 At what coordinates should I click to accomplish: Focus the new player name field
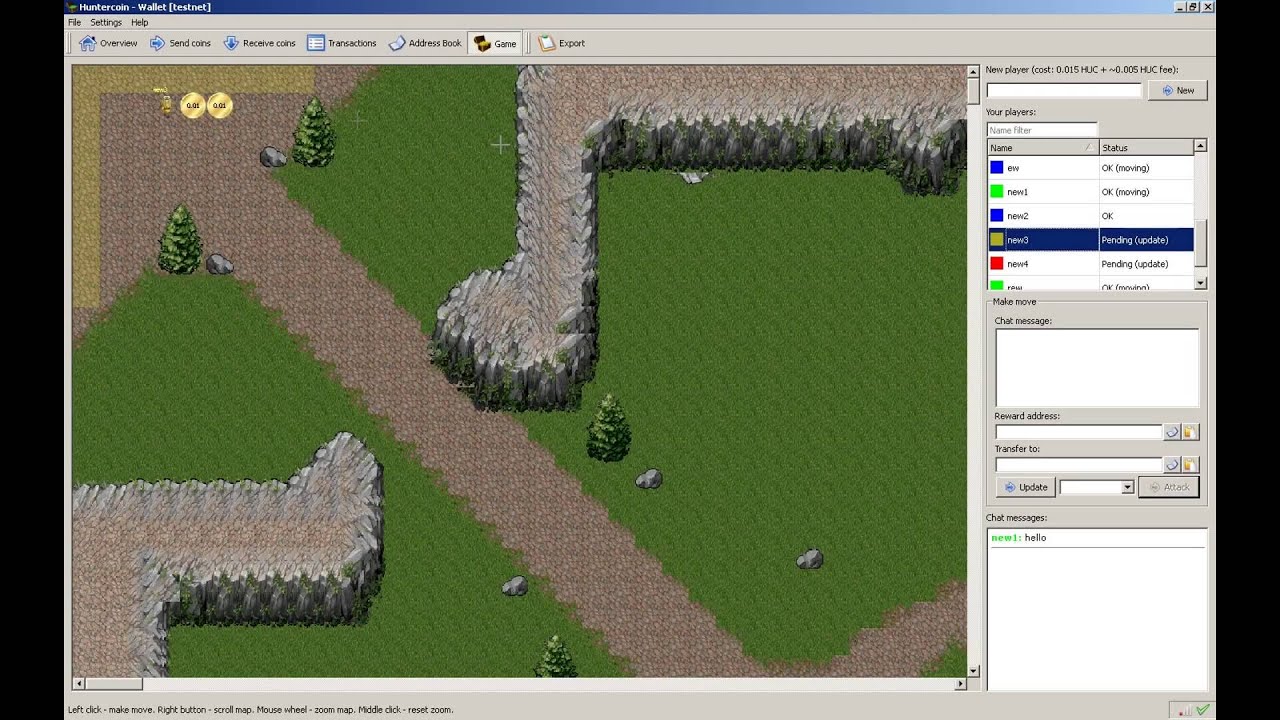(1064, 90)
